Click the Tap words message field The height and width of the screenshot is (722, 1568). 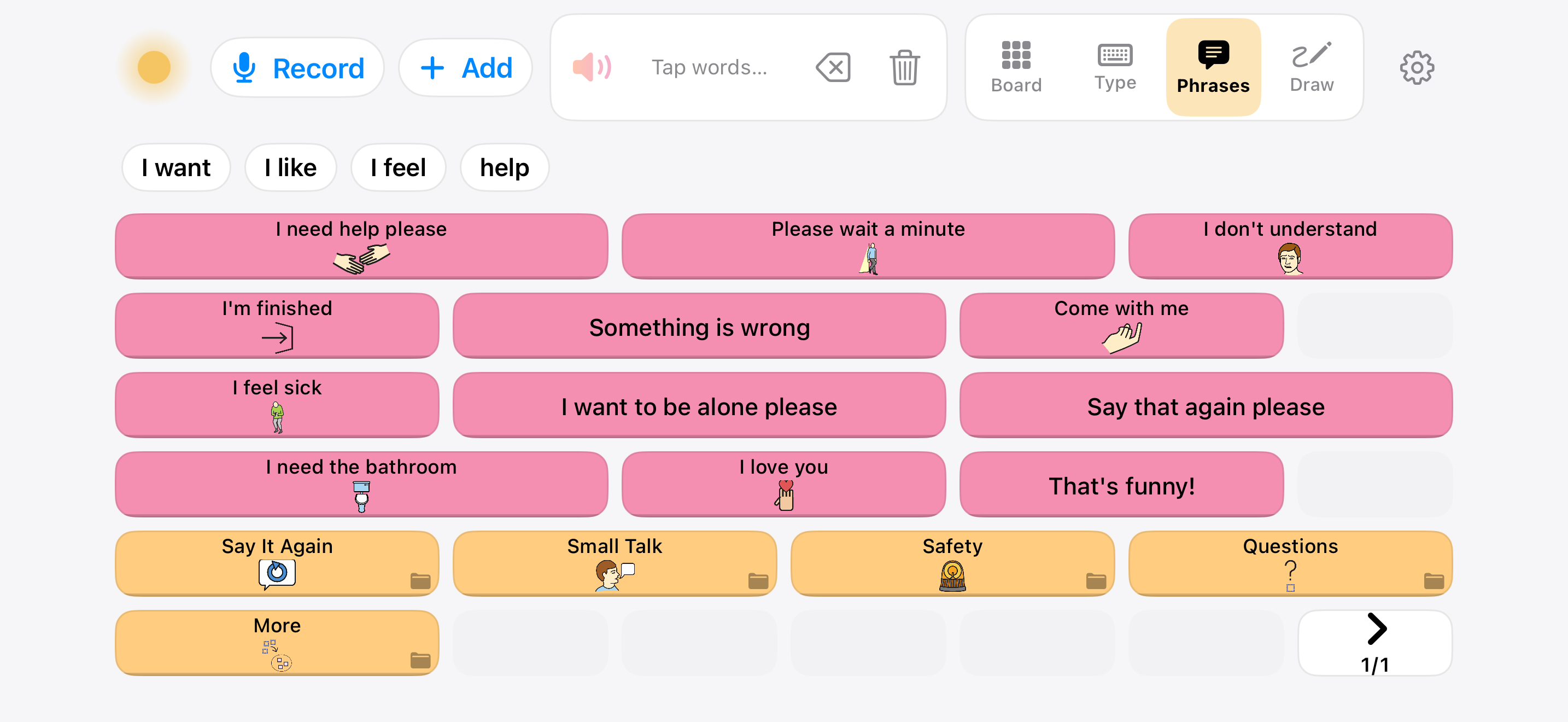(709, 67)
